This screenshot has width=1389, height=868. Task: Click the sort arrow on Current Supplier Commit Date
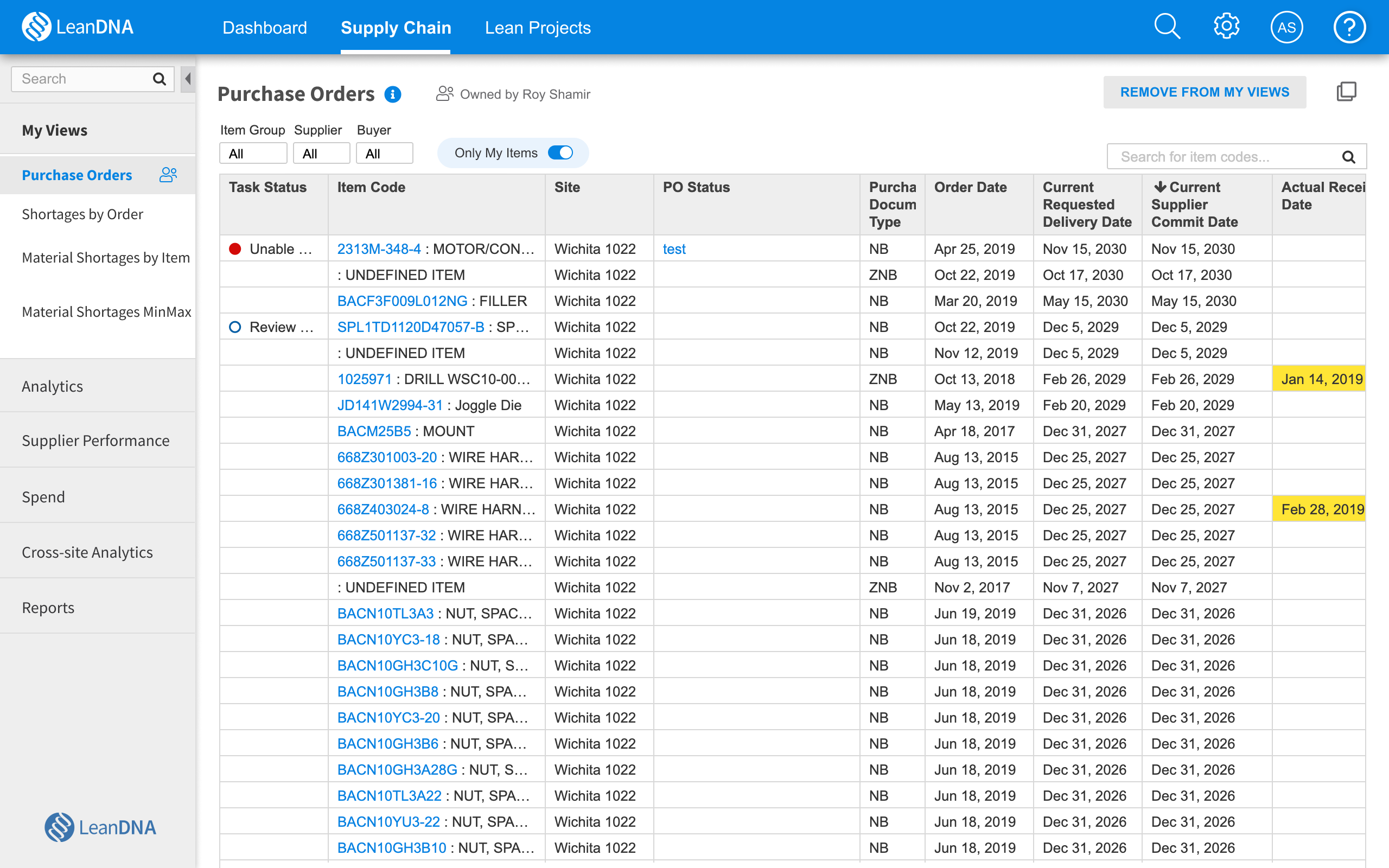coord(1160,187)
